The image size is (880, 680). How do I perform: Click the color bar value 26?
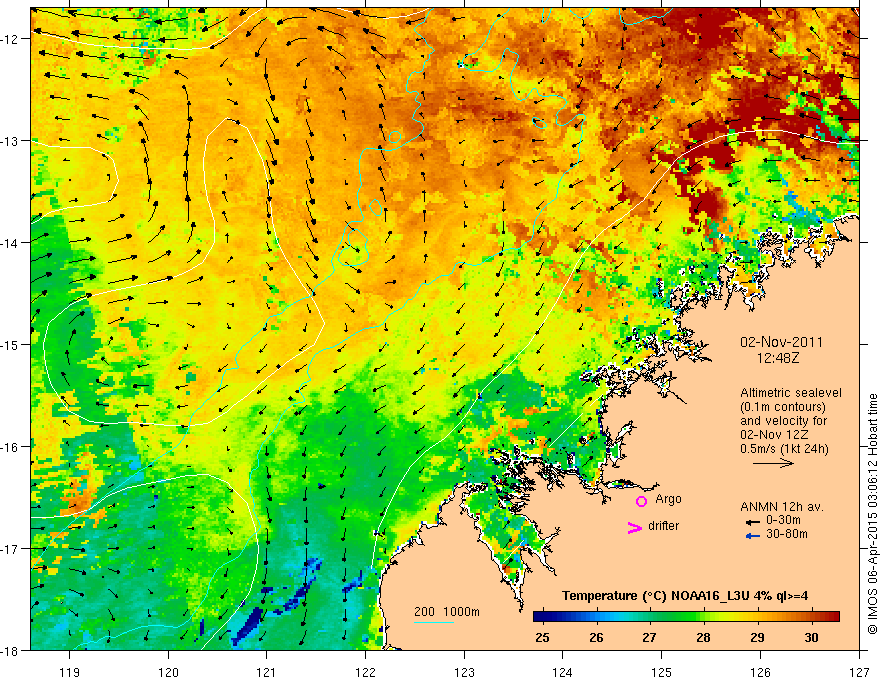click(596, 637)
